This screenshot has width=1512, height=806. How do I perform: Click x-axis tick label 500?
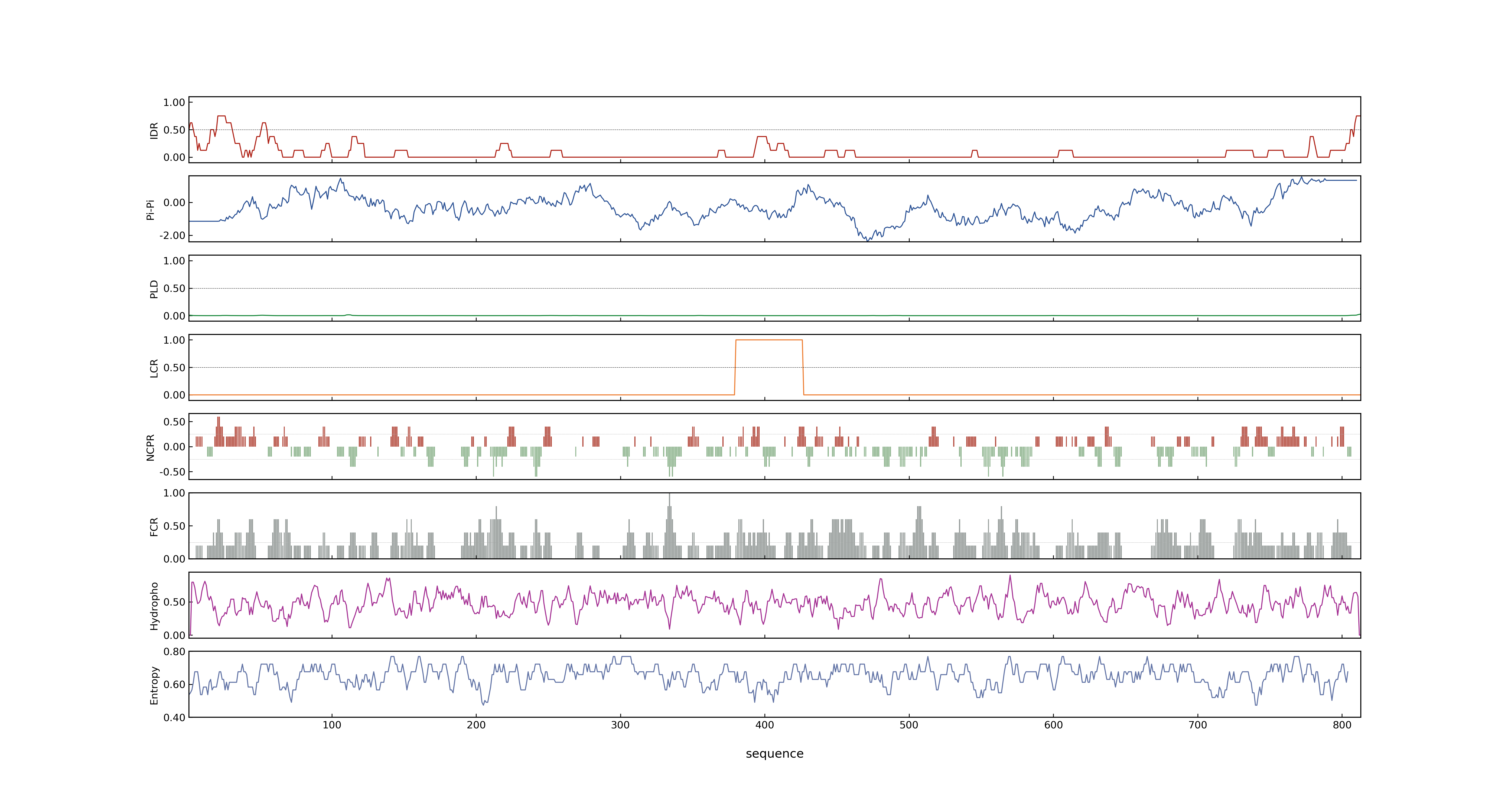tap(909, 725)
